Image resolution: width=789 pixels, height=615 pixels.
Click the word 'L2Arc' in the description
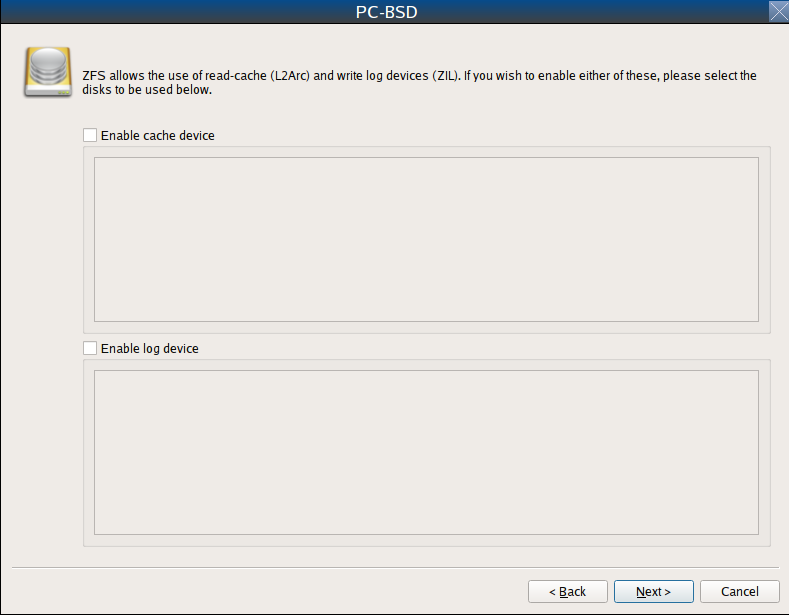pos(290,75)
